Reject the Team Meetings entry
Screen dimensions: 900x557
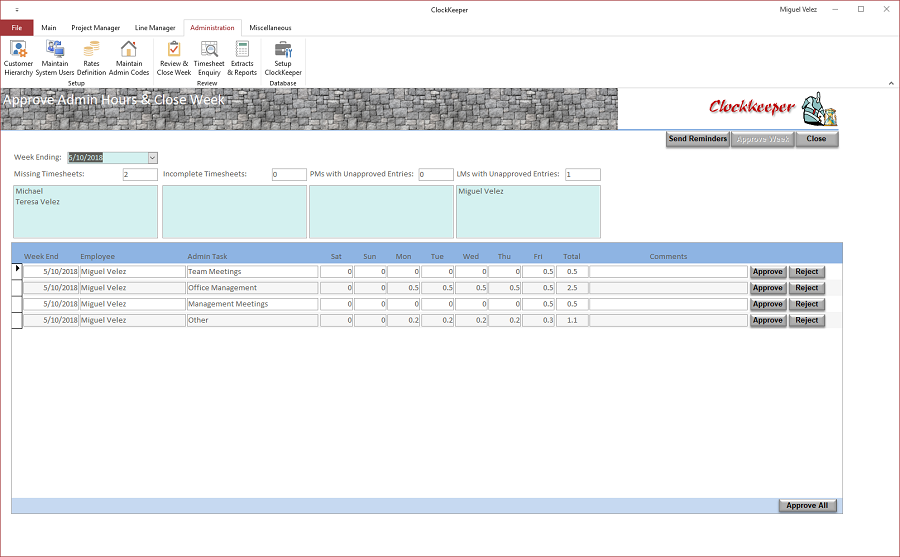pos(806,272)
